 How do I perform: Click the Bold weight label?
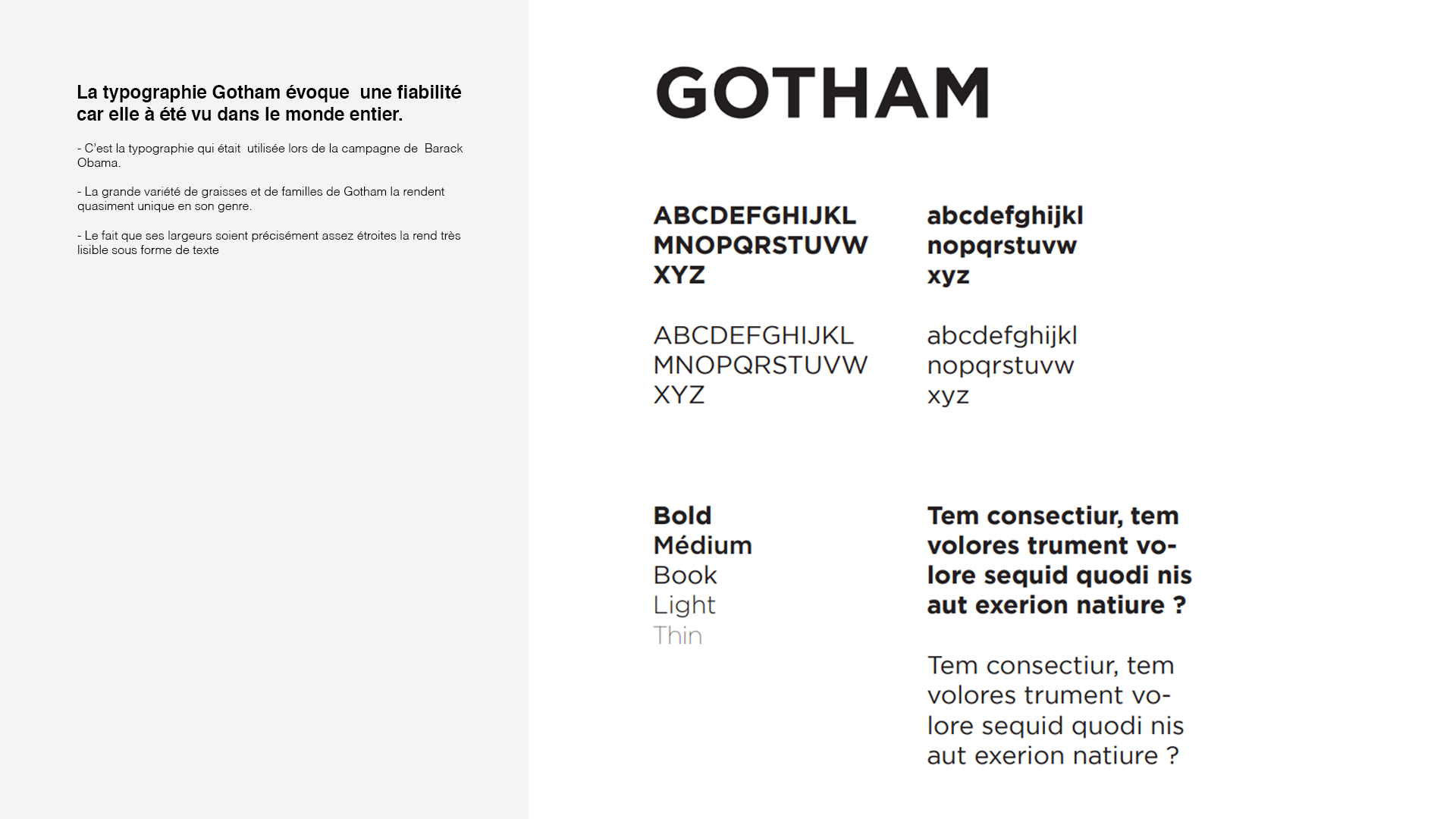click(682, 516)
